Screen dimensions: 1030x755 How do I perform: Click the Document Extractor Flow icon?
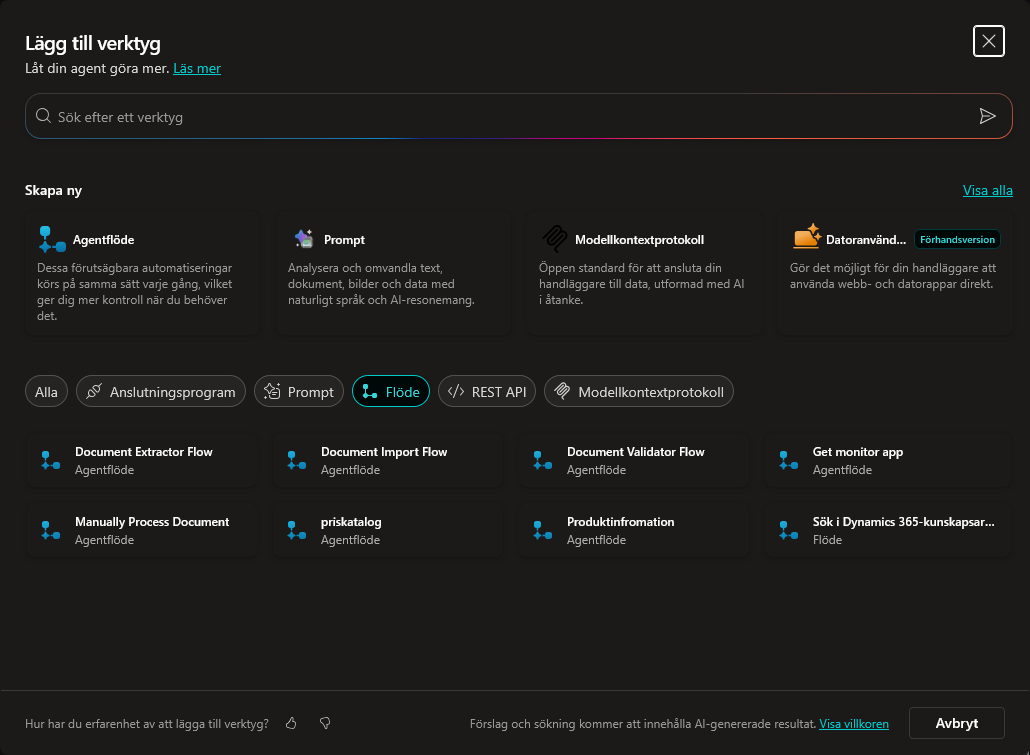tap(51, 460)
